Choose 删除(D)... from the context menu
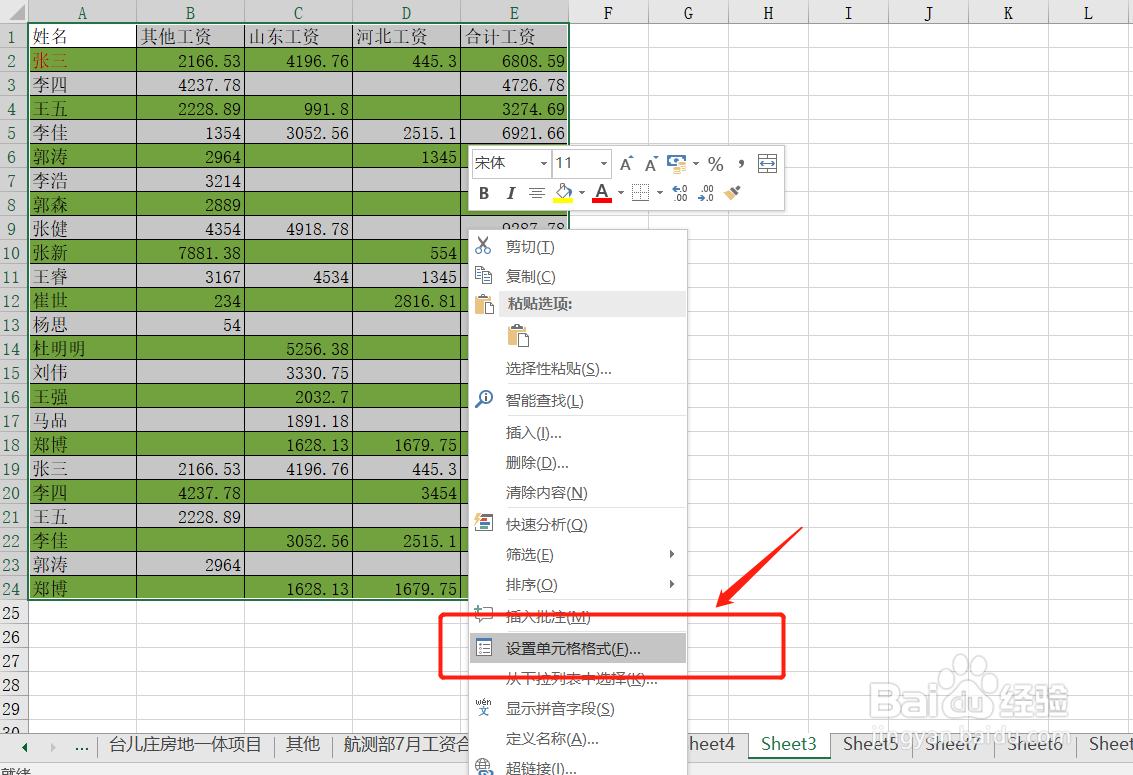 577,463
